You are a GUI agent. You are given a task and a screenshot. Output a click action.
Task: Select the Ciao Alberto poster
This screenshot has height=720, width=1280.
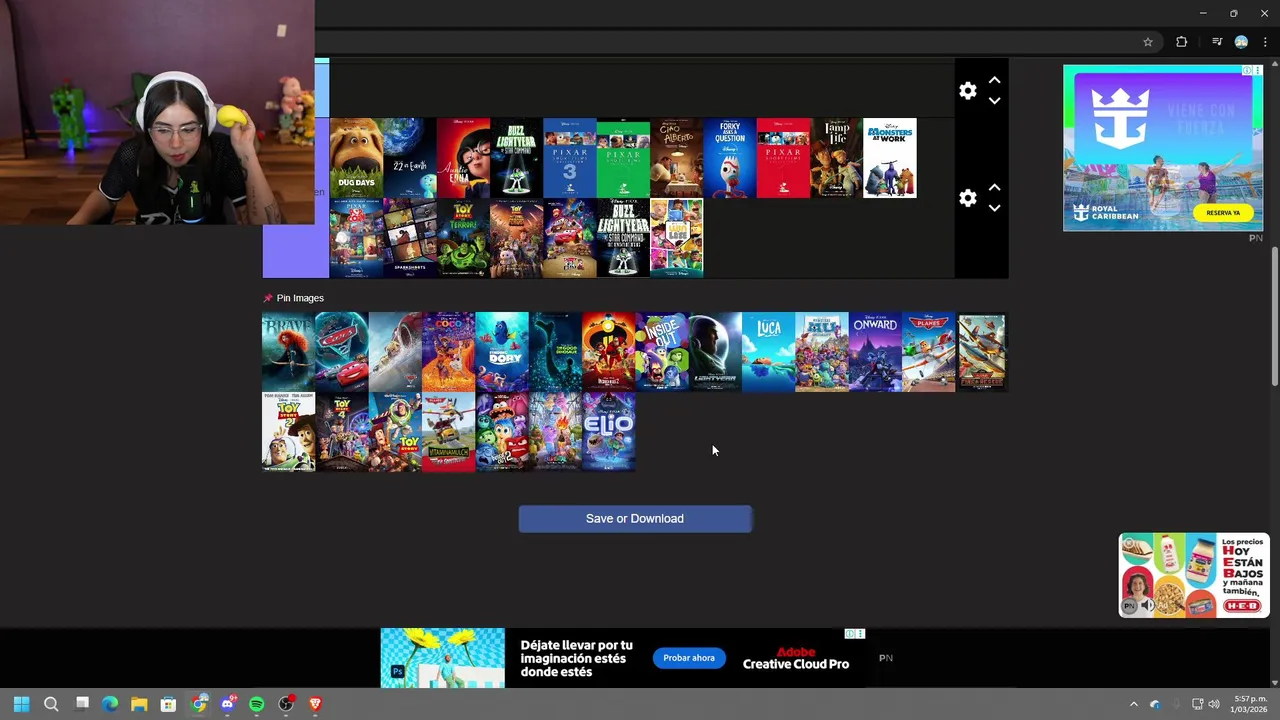tap(677, 158)
